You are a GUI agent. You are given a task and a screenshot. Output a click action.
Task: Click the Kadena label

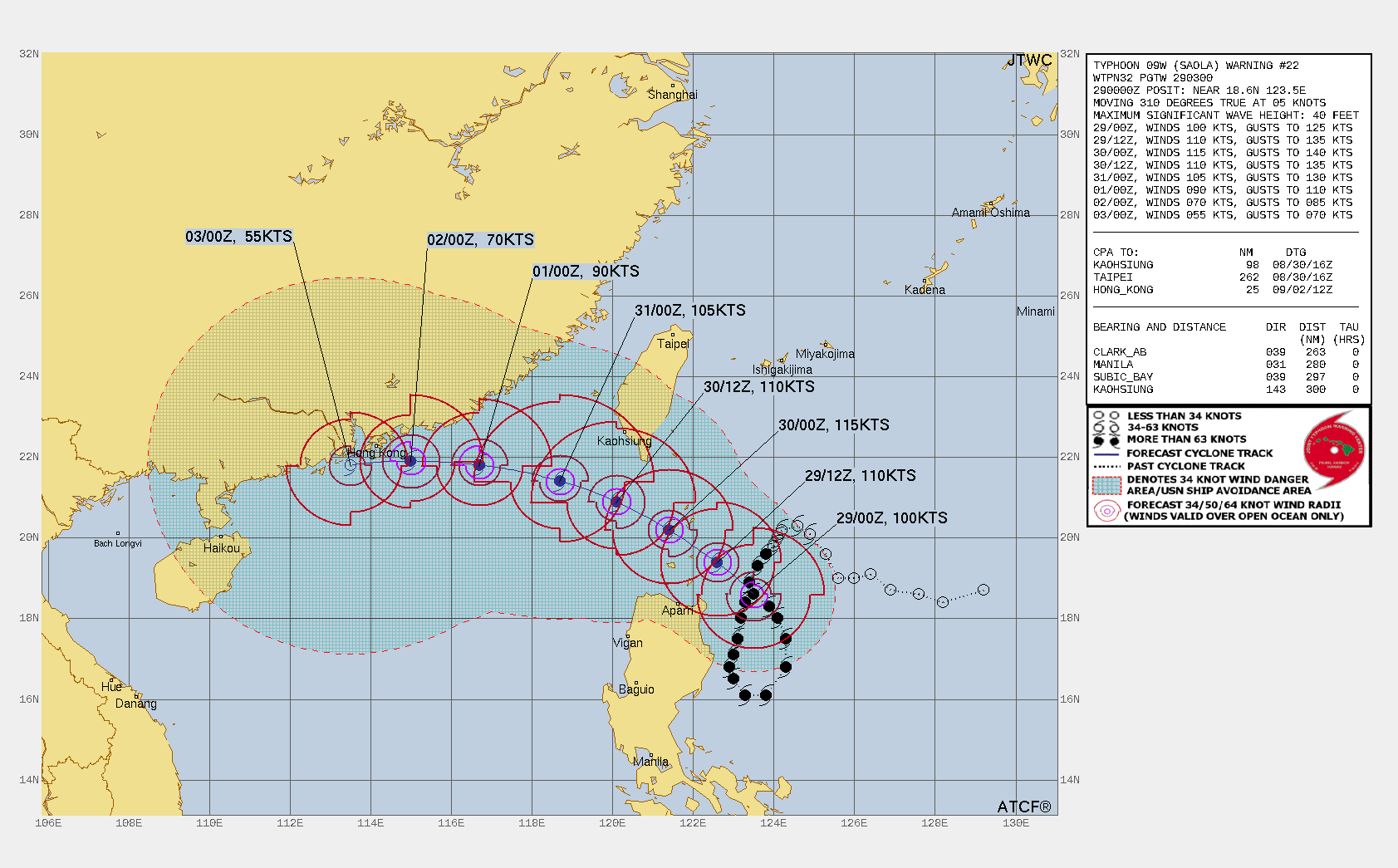coord(925,290)
